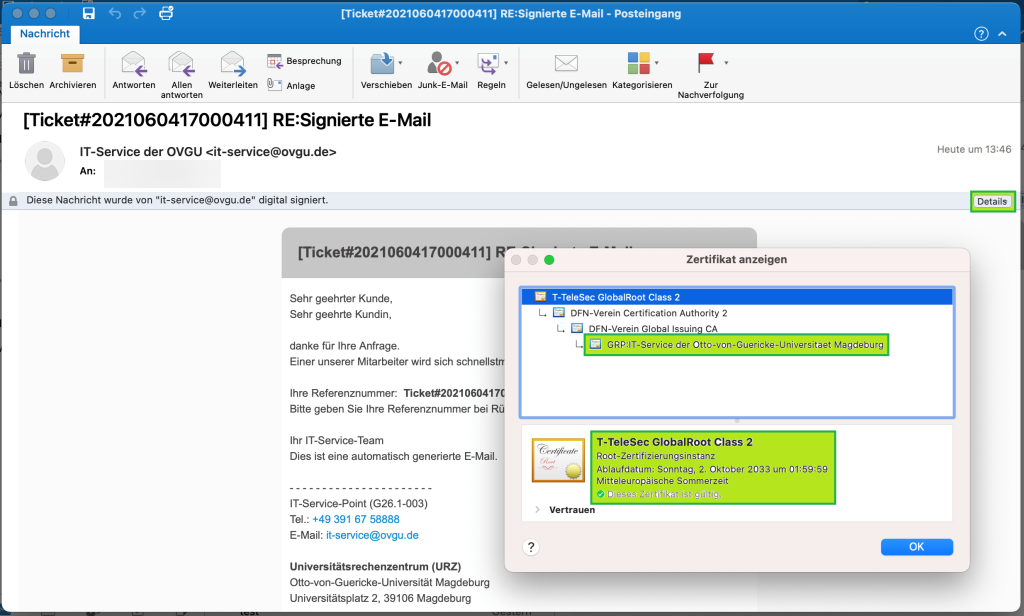
Task: Expand the Zur Nachverfolgung flag dropdown
Action: coord(726,63)
